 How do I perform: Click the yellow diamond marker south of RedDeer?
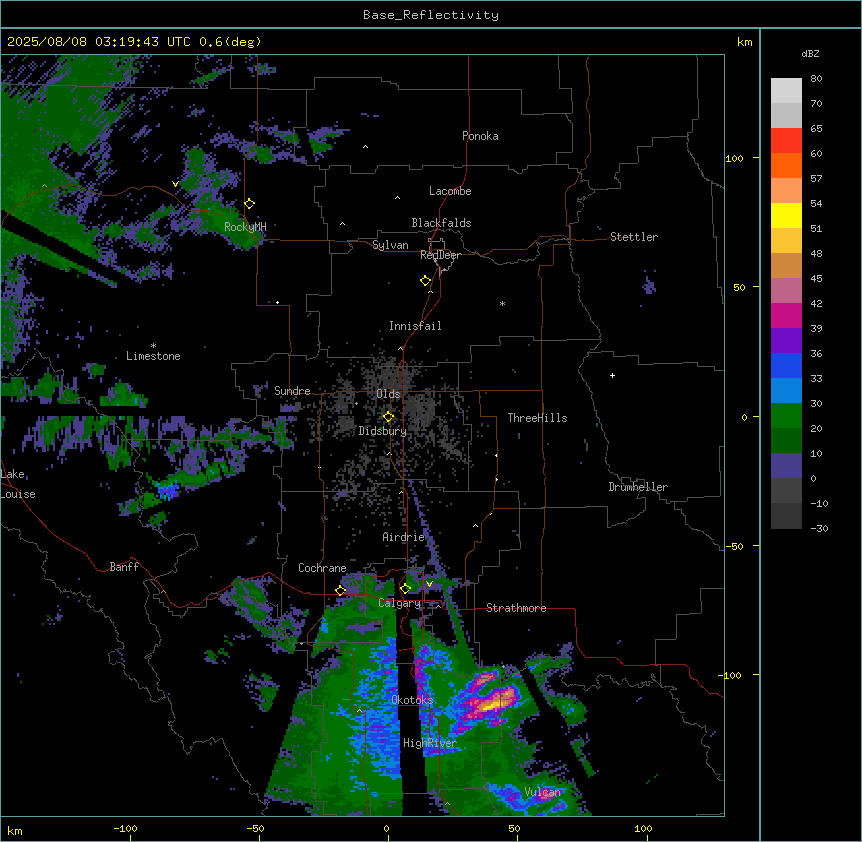[x=426, y=281]
